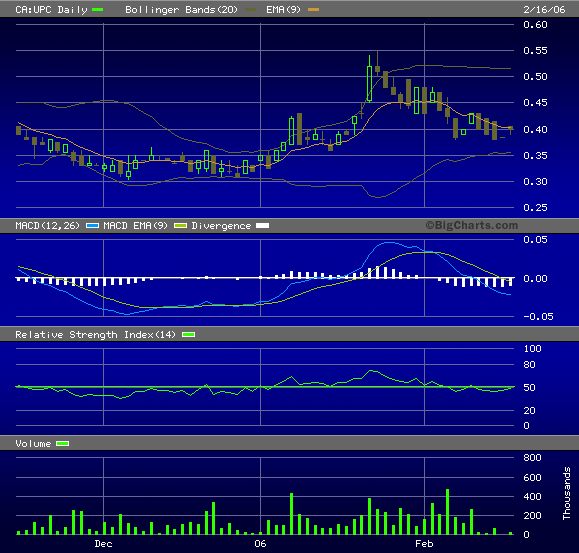The height and width of the screenshot is (553, 579).
Task: Click the 80 RSI axis label
Action: click(530, 365)
